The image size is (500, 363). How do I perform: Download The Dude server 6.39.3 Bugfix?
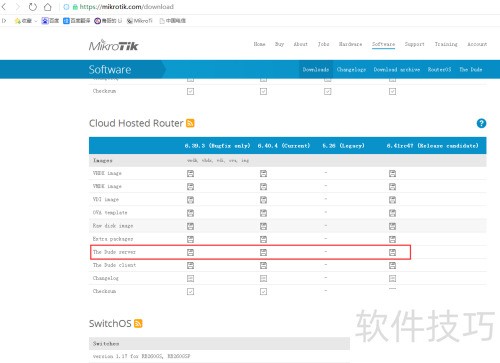pyautogui.click(x=190, y=252)
